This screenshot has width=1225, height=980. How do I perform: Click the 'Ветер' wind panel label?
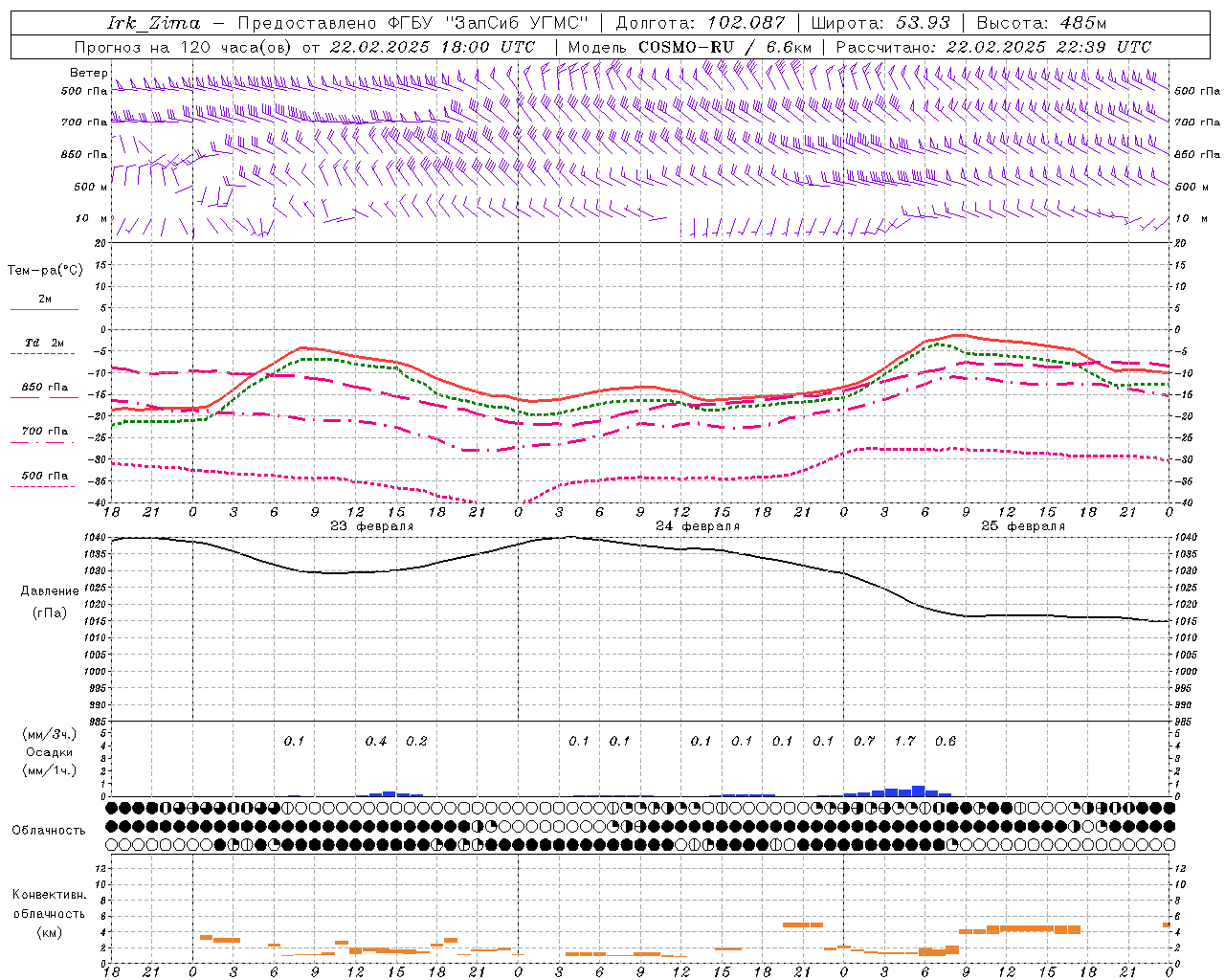[x=88, y=73]
